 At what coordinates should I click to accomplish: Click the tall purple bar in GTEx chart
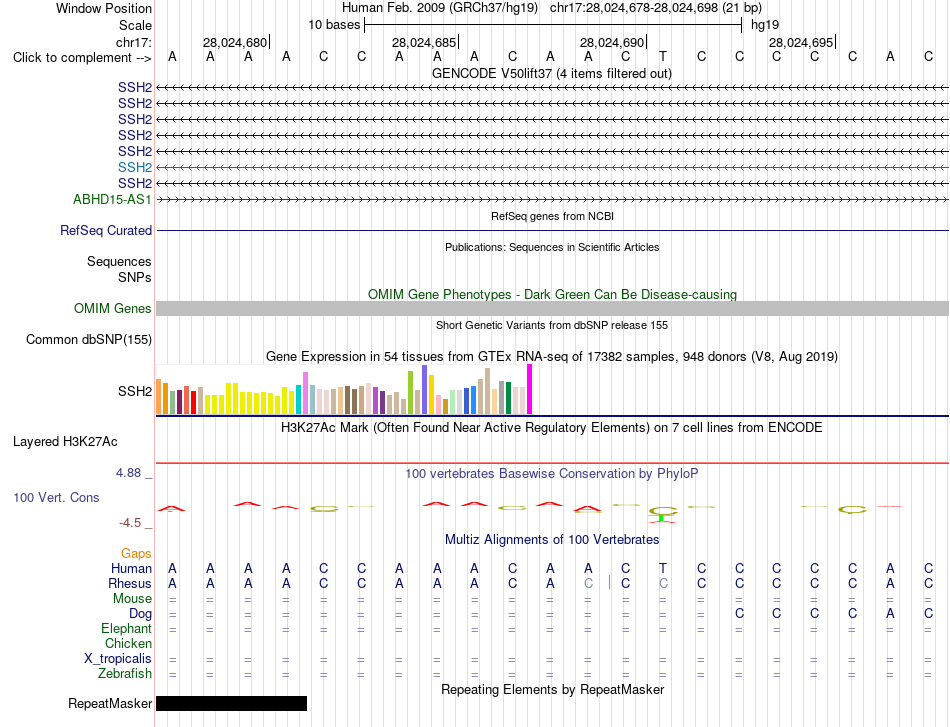[x=425, y=390]
